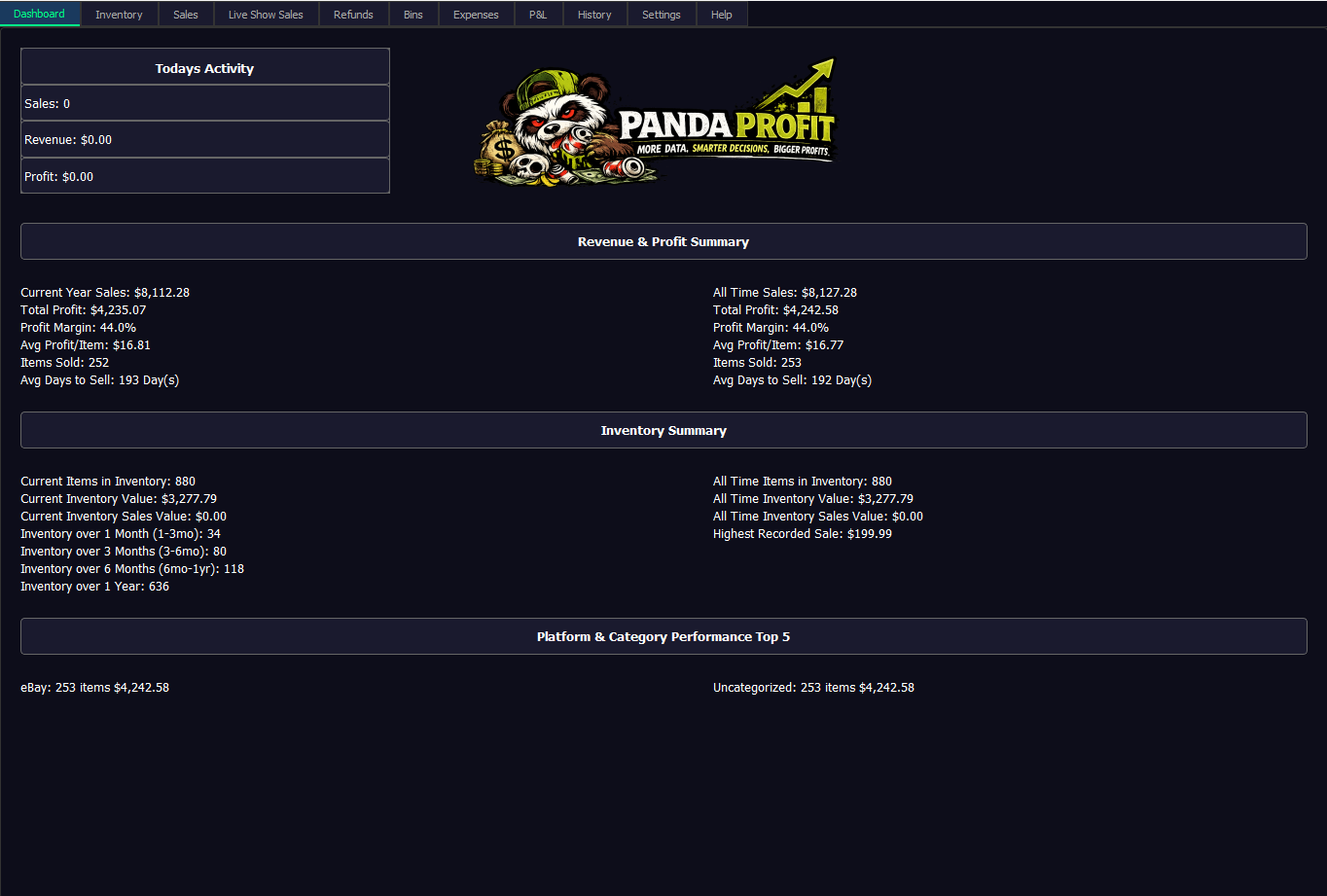Click the Panda Profit logo
Viewport: 1327px width, 896px height.
coord(655,122)
